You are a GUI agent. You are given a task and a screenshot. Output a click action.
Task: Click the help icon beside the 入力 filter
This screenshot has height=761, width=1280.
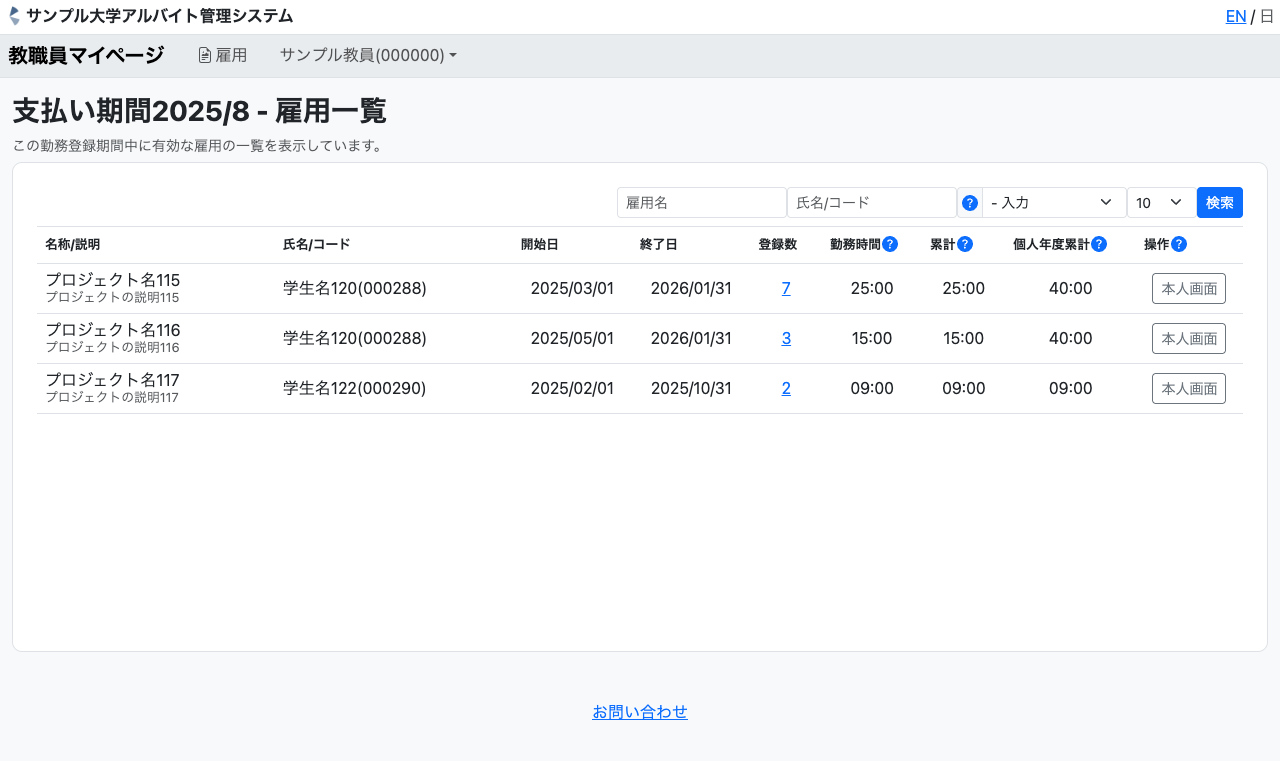[x=970, y=203]
